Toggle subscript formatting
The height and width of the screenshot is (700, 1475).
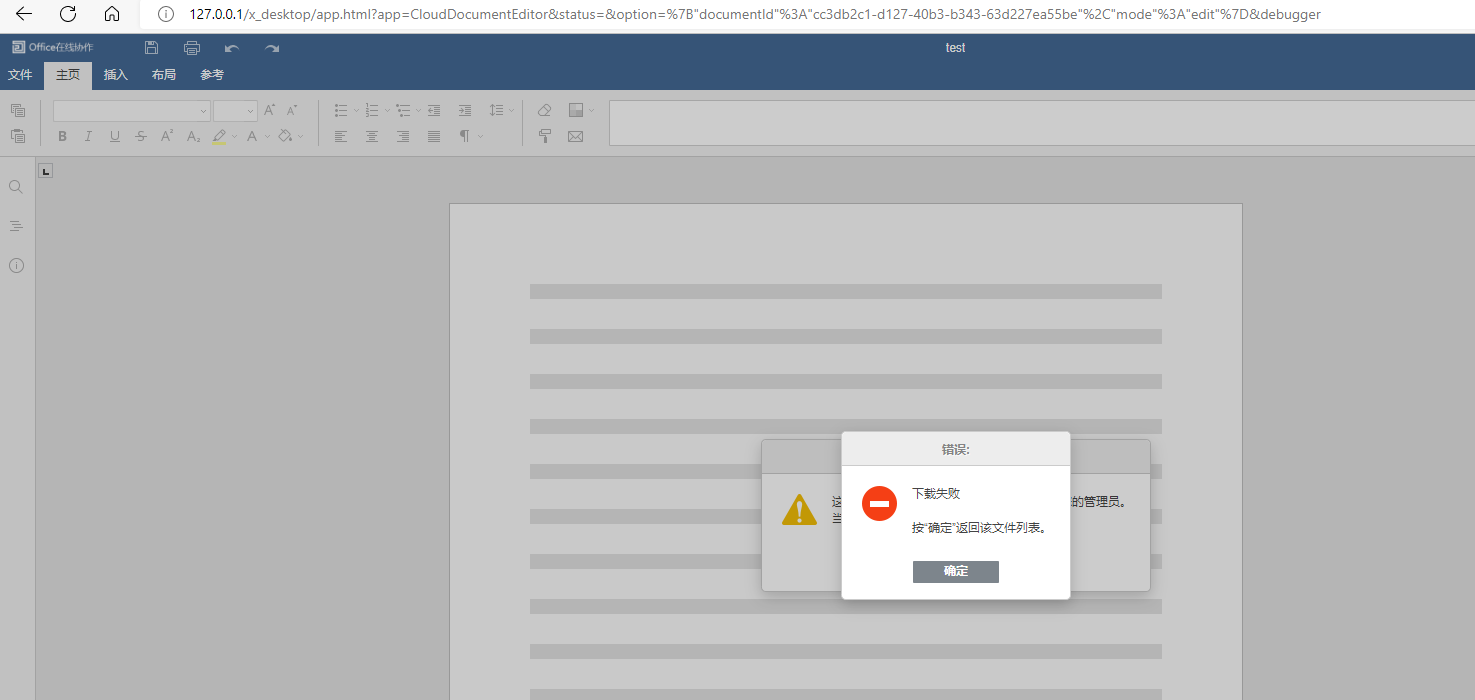[x=194, y=136]
